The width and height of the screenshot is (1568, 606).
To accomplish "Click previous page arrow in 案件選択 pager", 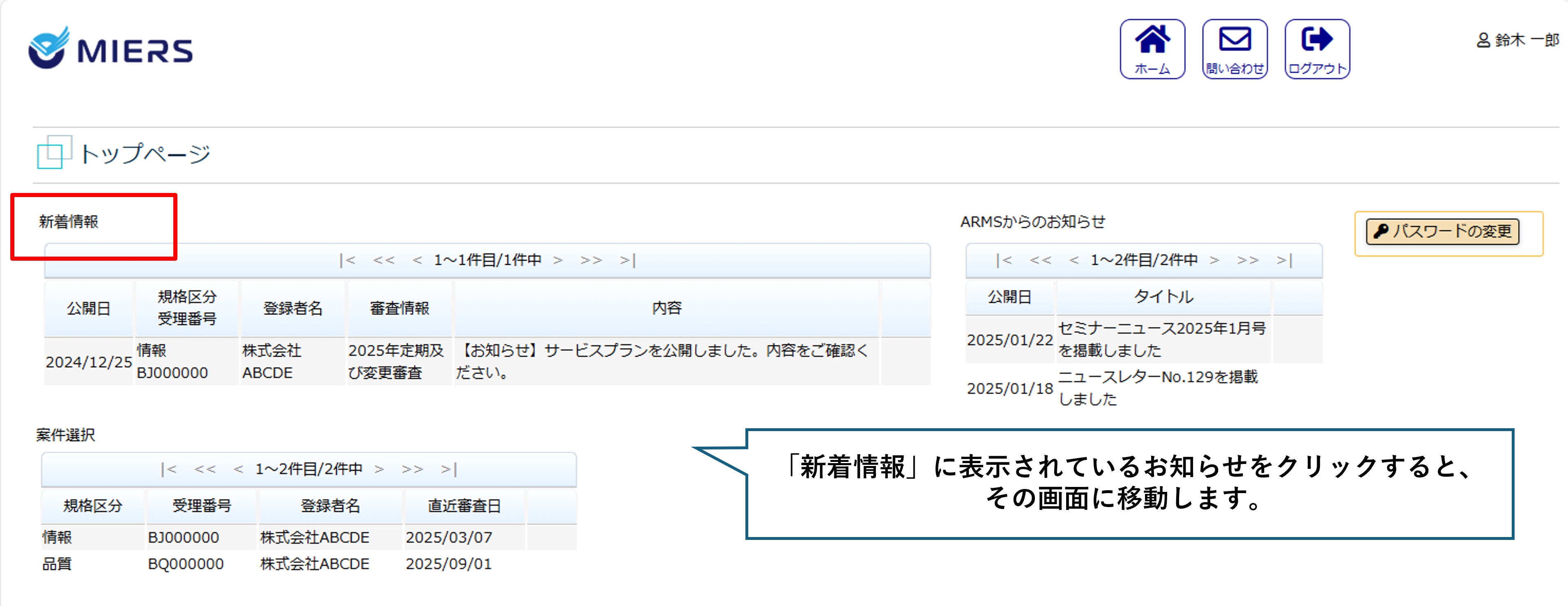I will 238,469.
